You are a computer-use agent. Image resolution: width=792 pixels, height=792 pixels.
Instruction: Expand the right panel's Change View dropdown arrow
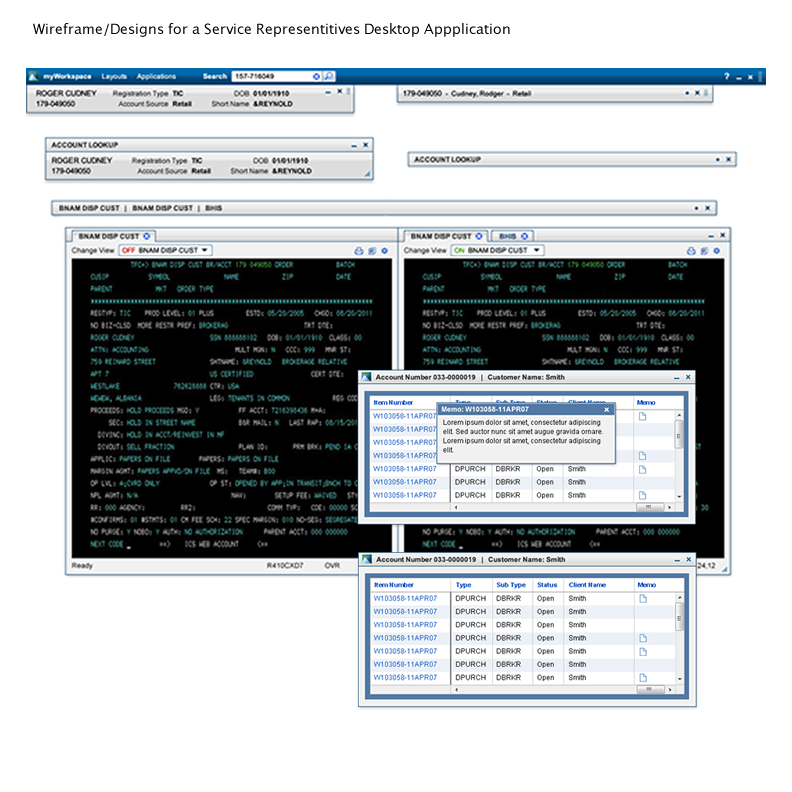click(537, 250)
